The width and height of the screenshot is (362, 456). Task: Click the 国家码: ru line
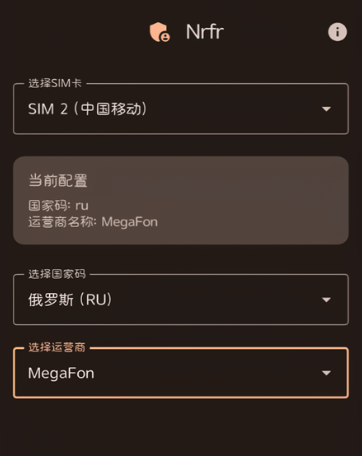[58, 205]
